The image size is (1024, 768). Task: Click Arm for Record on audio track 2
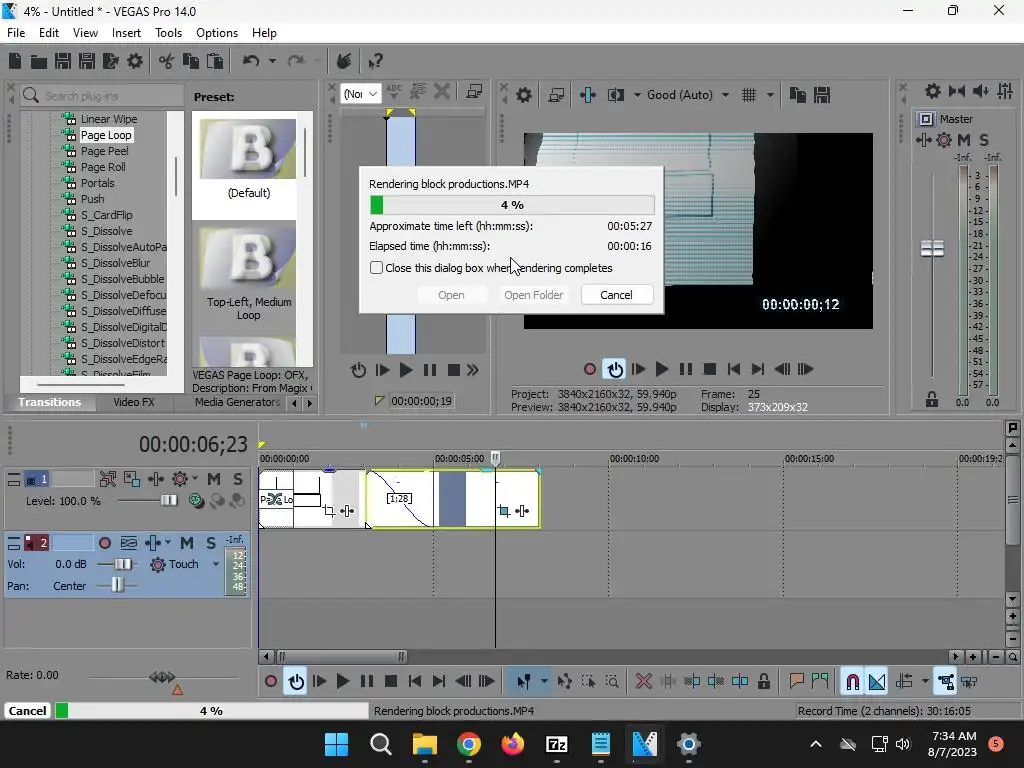104,543
